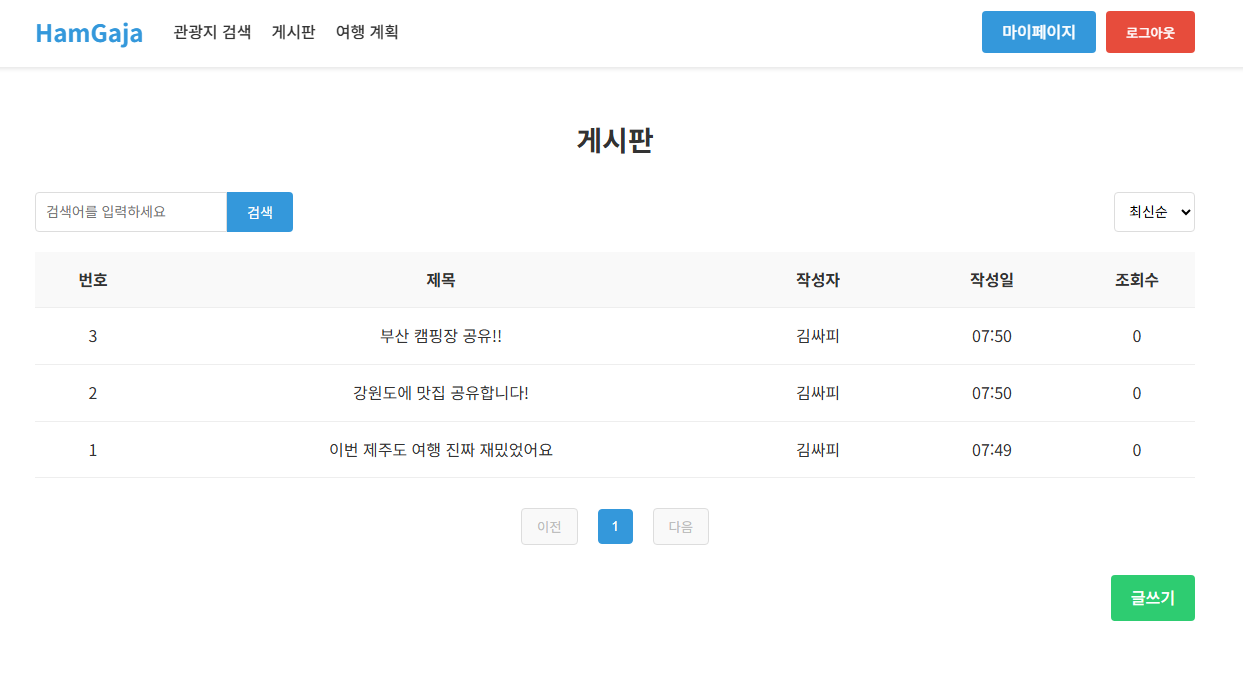The image size is (1243, 673).
Task: Open the 여행 계획 menu
Action: click(367, 32)
